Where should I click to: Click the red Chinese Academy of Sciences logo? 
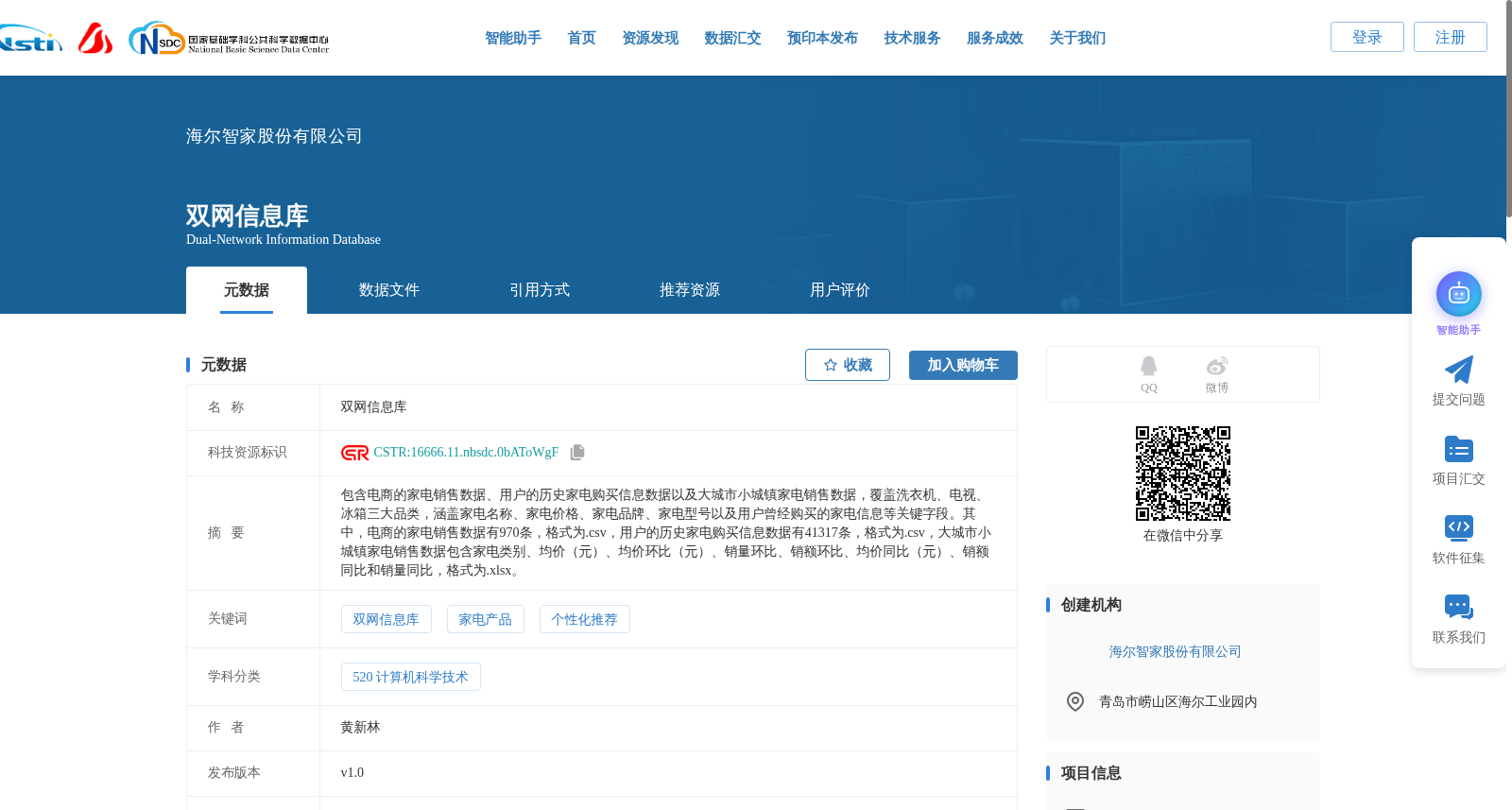click(x=95, y=38)
